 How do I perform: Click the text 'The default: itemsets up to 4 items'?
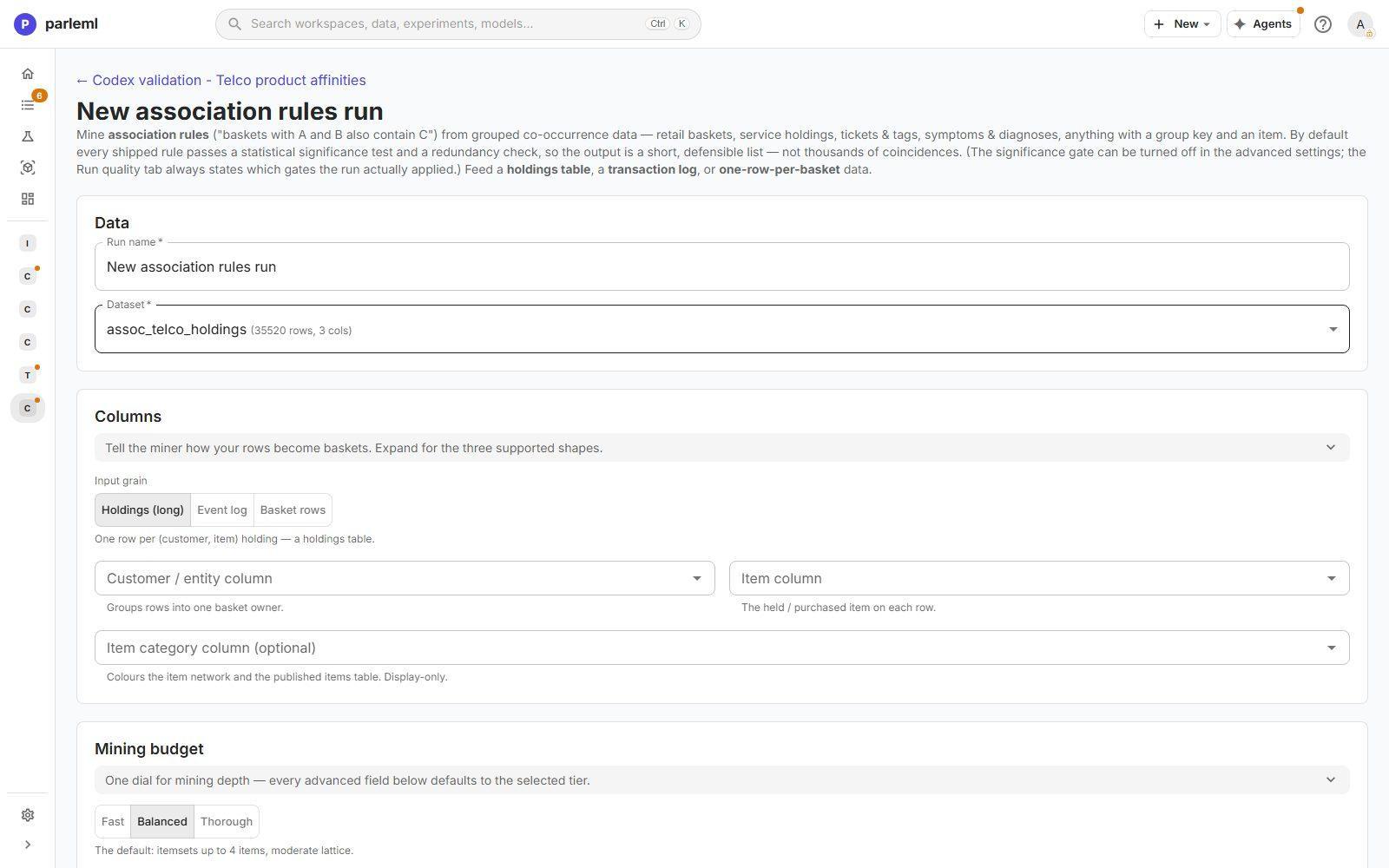click(x=181, y=851)
